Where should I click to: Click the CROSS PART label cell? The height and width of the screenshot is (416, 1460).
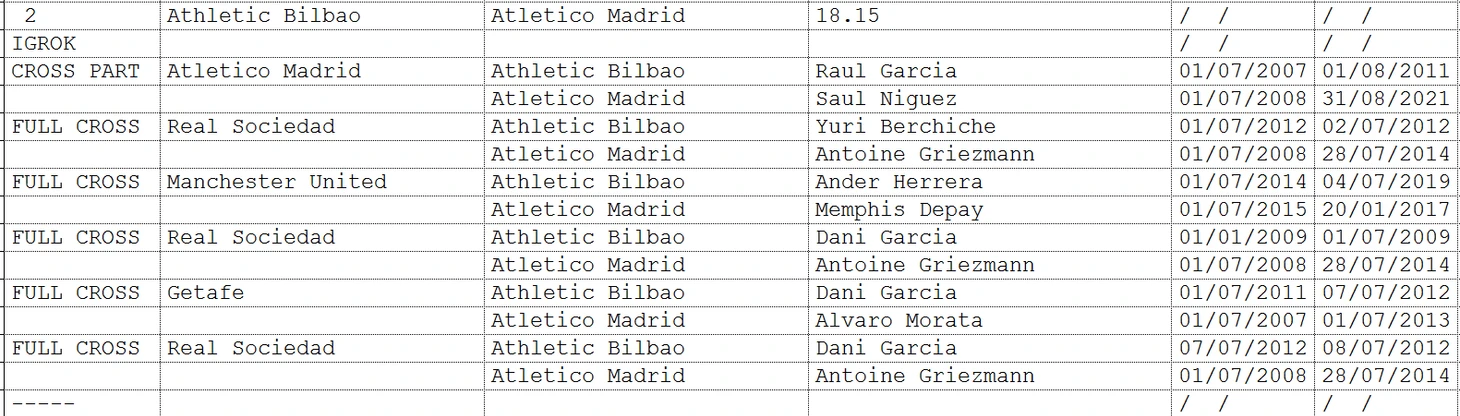(x=83, y=71)
